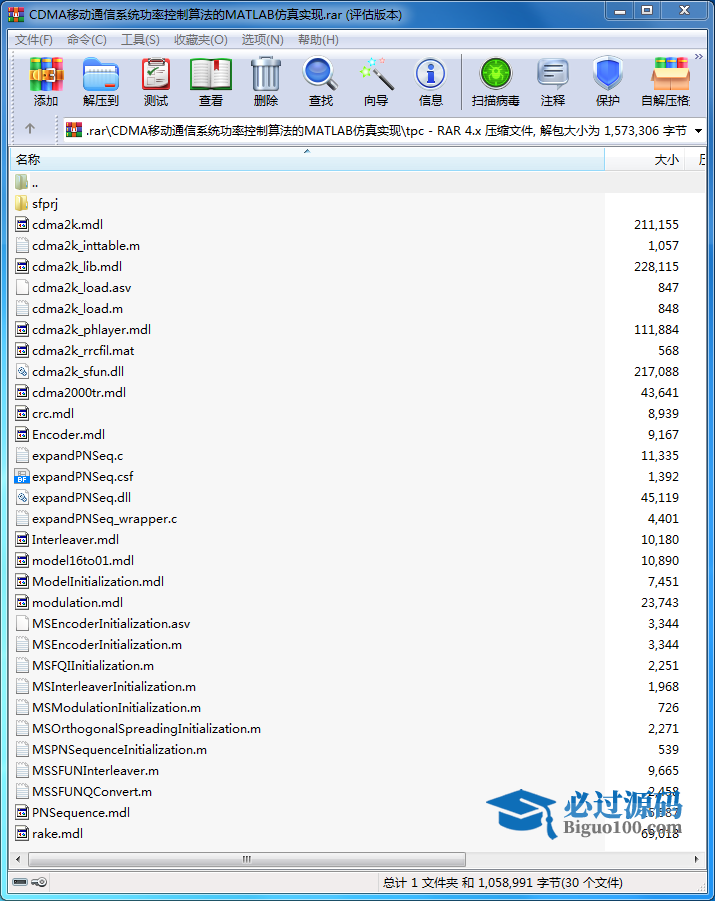Open the File (文件) menu

pyautogui.click(x=34, y=40)
